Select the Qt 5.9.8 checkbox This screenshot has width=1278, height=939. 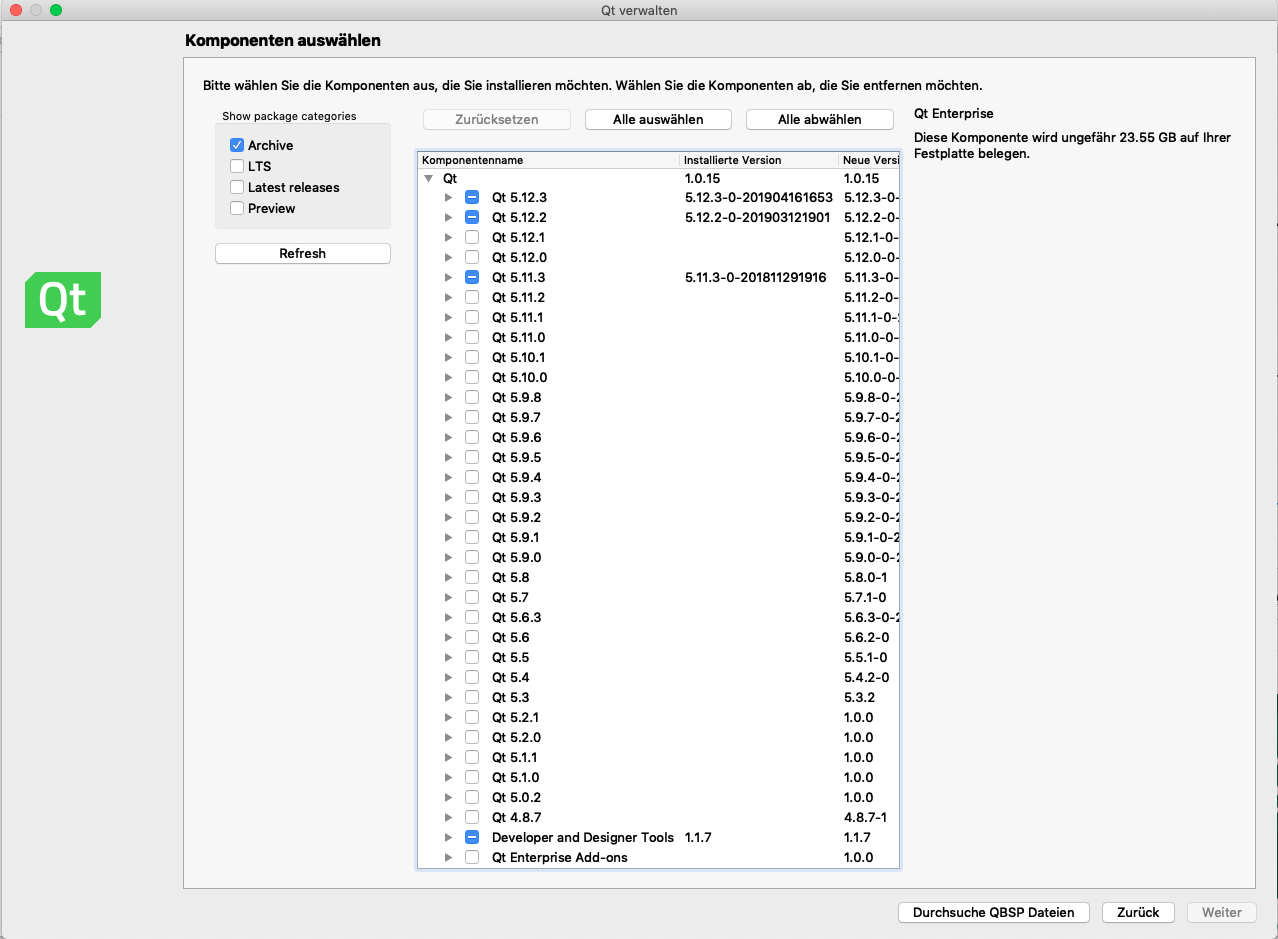(x=472, y=397)
